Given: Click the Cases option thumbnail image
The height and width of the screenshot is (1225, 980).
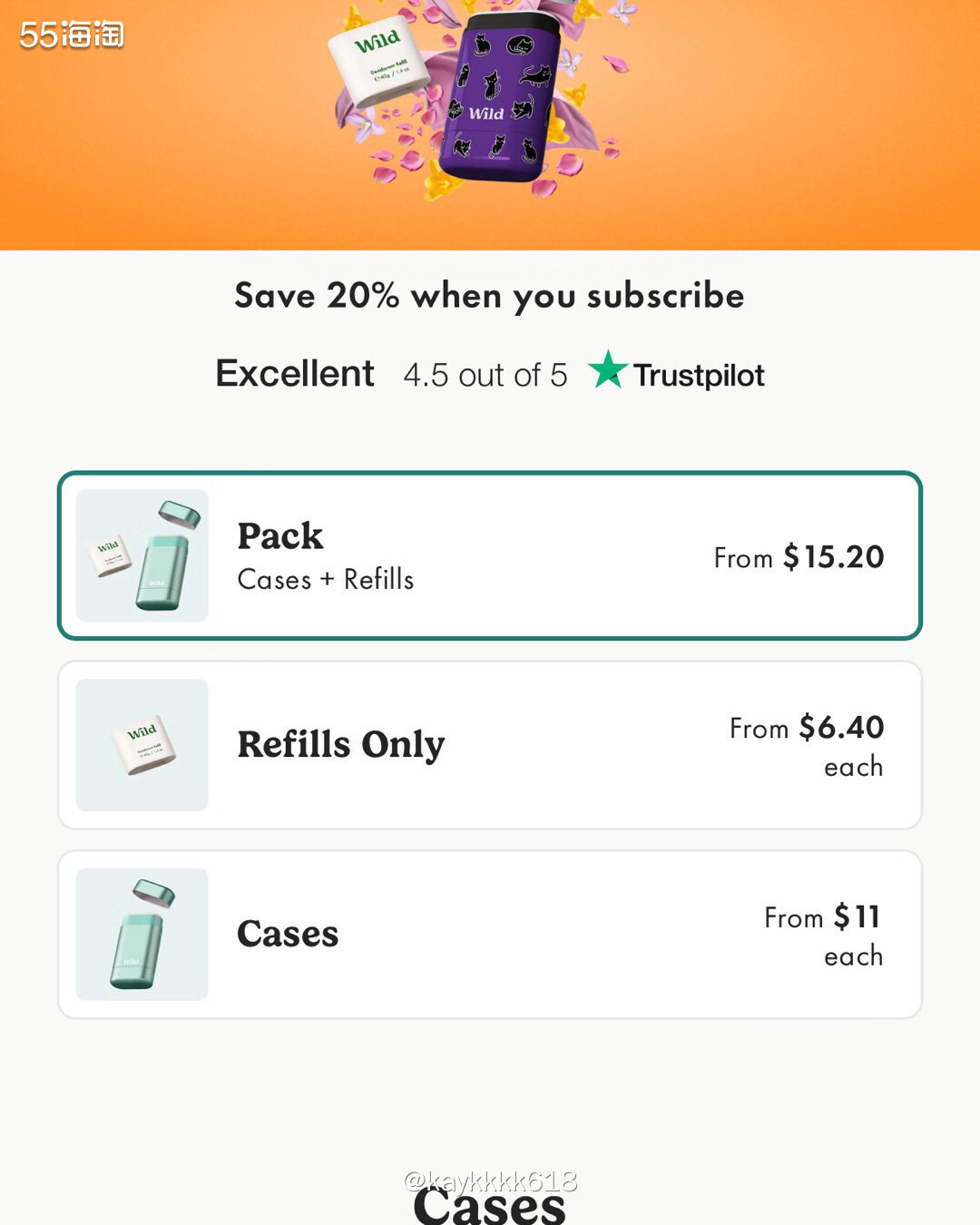Looking at the screenshot, I should point(142,934).
